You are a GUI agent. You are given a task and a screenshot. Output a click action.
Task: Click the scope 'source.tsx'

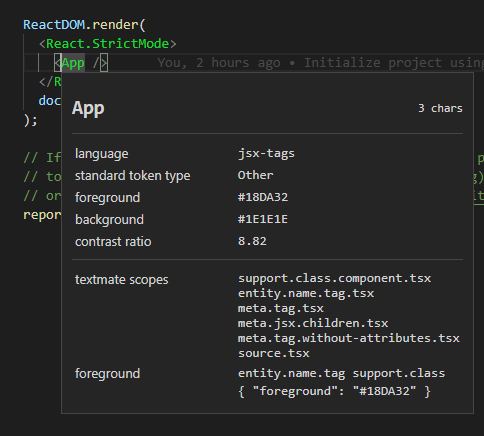pyautogui.click(x=274, y=353)
